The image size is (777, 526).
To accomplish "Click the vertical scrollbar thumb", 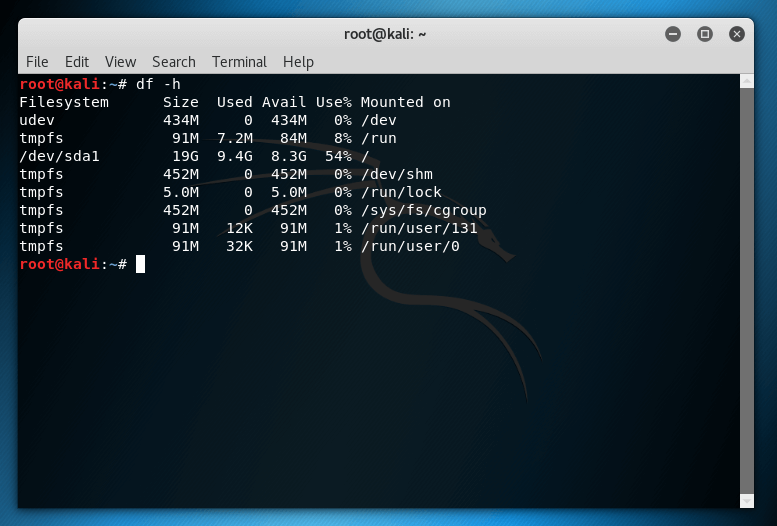I will pyautogui.click(x=747, y=291).
